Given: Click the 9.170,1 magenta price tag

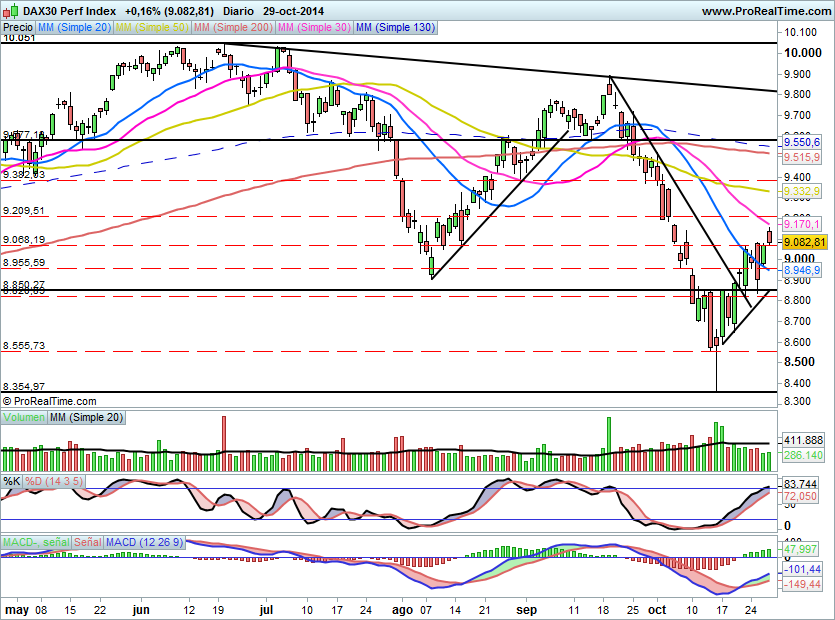Looking at the screenshot, I should point(802,224).
